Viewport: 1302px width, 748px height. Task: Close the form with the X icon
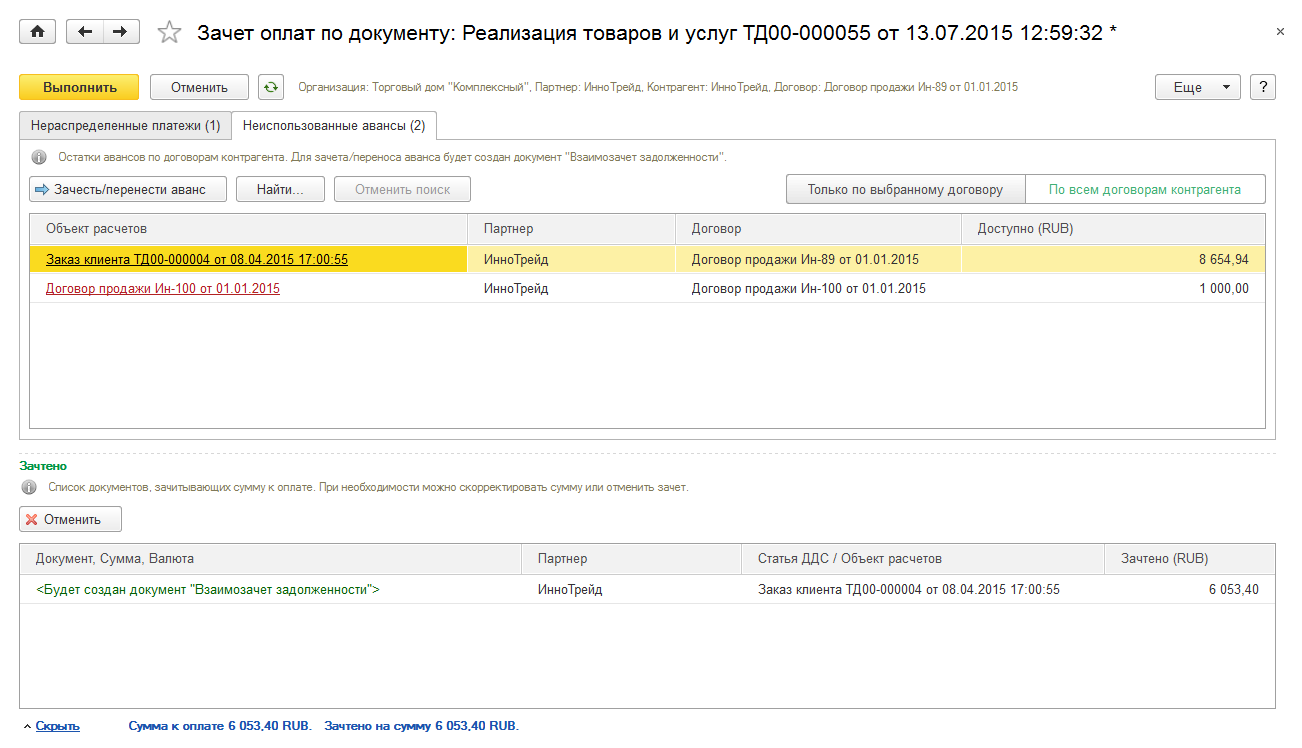tap(1280, 32)
